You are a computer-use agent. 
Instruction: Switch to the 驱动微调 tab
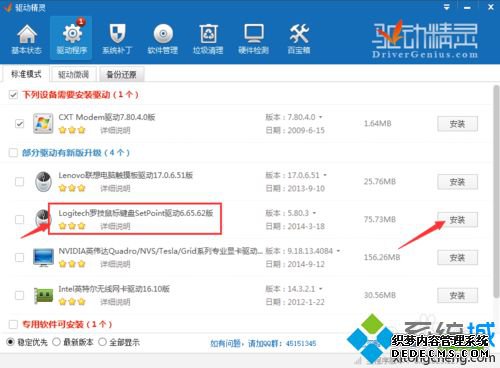73,74
